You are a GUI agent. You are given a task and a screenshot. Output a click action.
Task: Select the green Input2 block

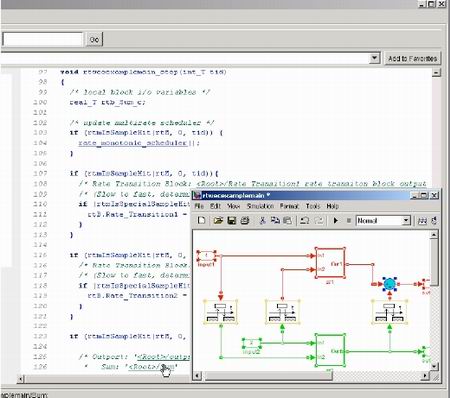coord(252,343)
